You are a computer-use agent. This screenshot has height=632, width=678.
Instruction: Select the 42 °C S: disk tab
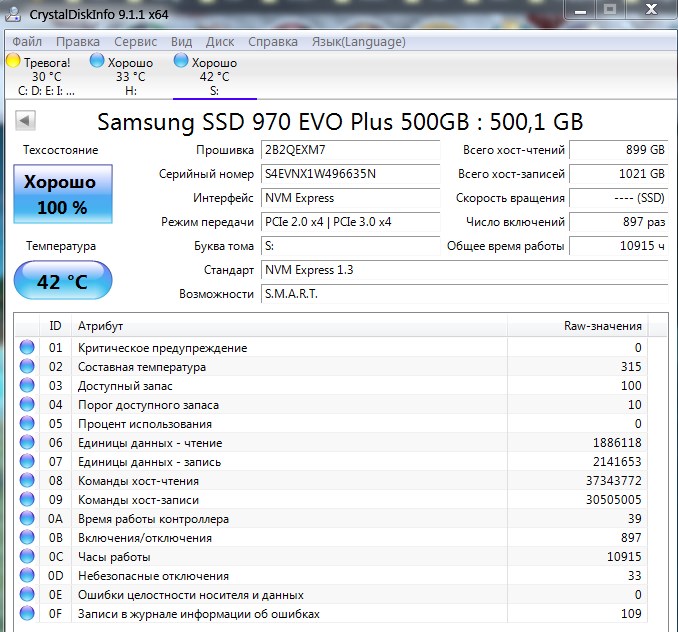coord(214,76)
